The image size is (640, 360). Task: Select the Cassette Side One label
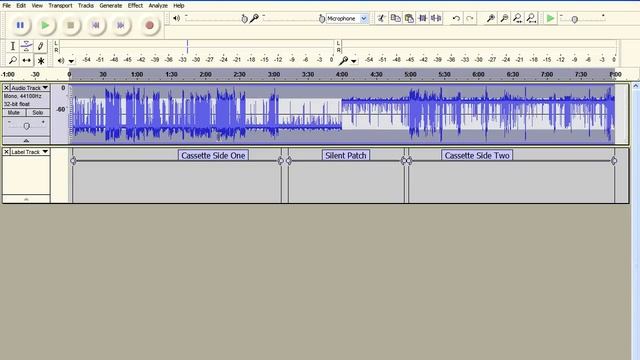click(213, 156)
